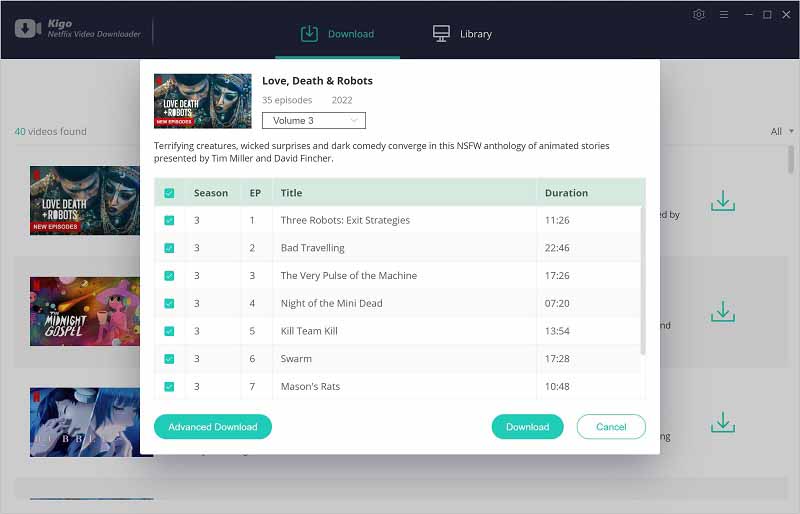This screenshot has width=800, height=514.
Task: Open the hamburger menu icon
Action: tap(723, 15)
